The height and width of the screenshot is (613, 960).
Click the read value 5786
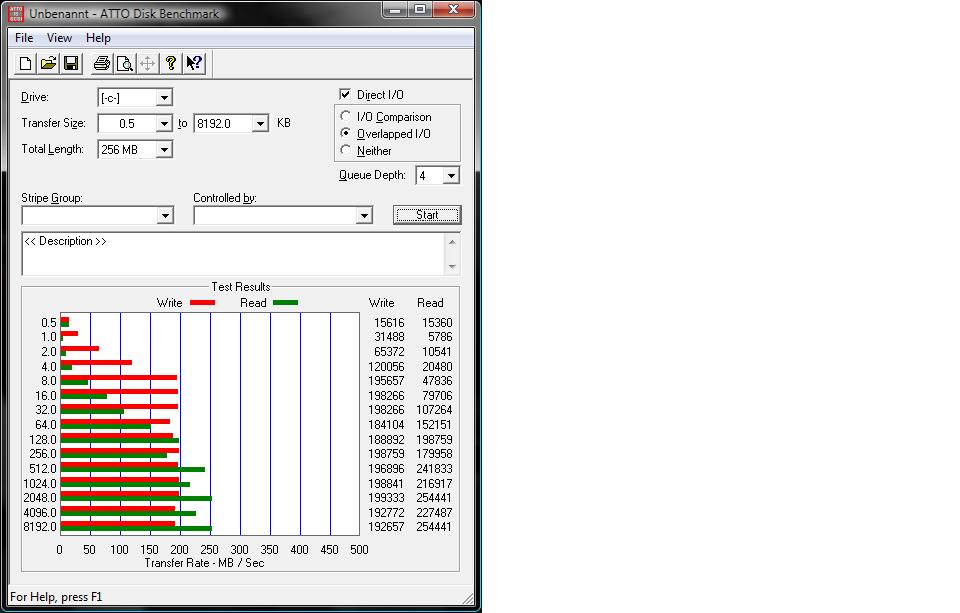440,337
